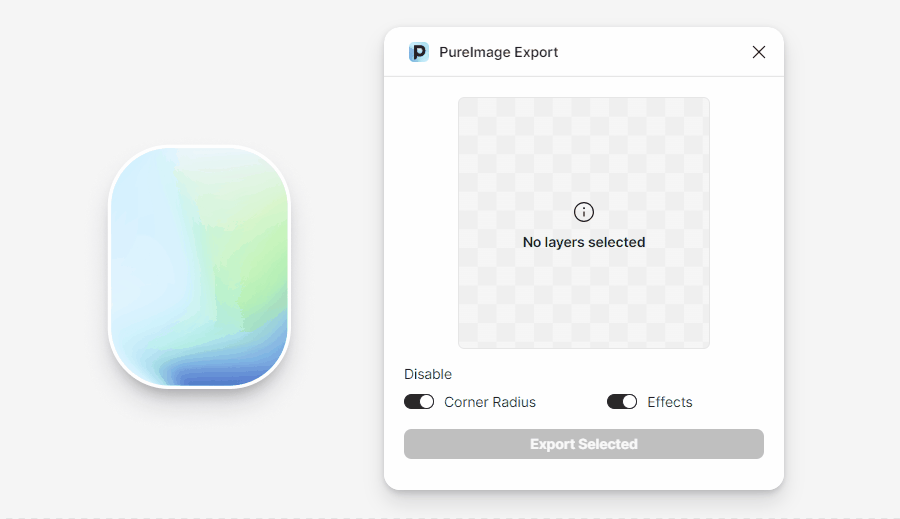900x519 pixels.
Task: Select the gradient rounded rectangle on the canvas
Action: [x=199, y=267]
